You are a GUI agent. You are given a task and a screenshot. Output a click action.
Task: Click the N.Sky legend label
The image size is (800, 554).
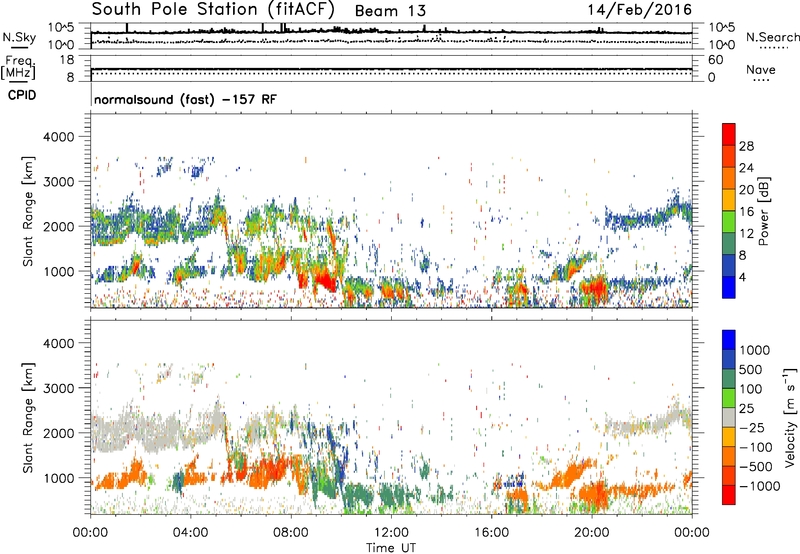19,37
